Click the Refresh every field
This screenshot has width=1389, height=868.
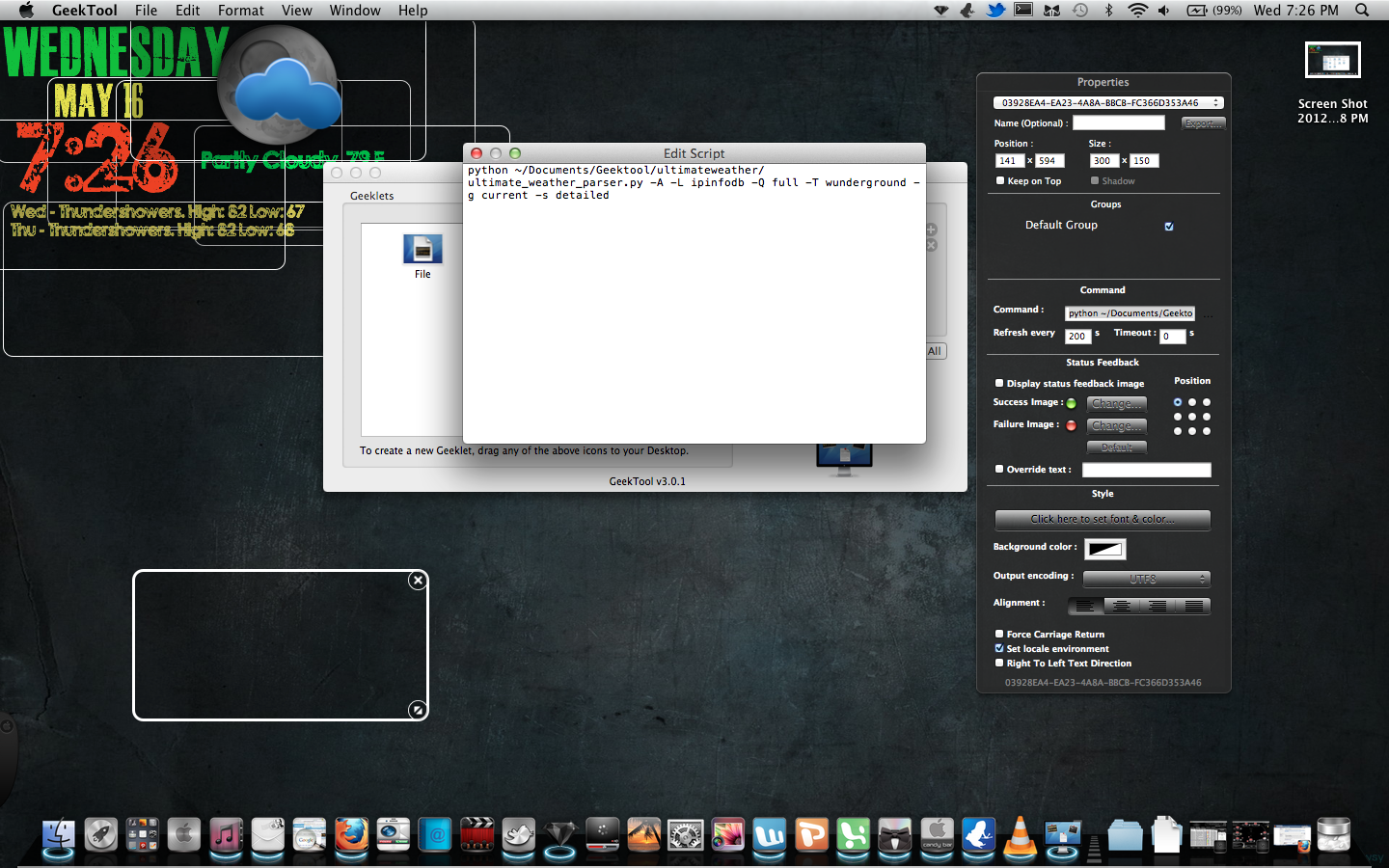pos(1077,336)
